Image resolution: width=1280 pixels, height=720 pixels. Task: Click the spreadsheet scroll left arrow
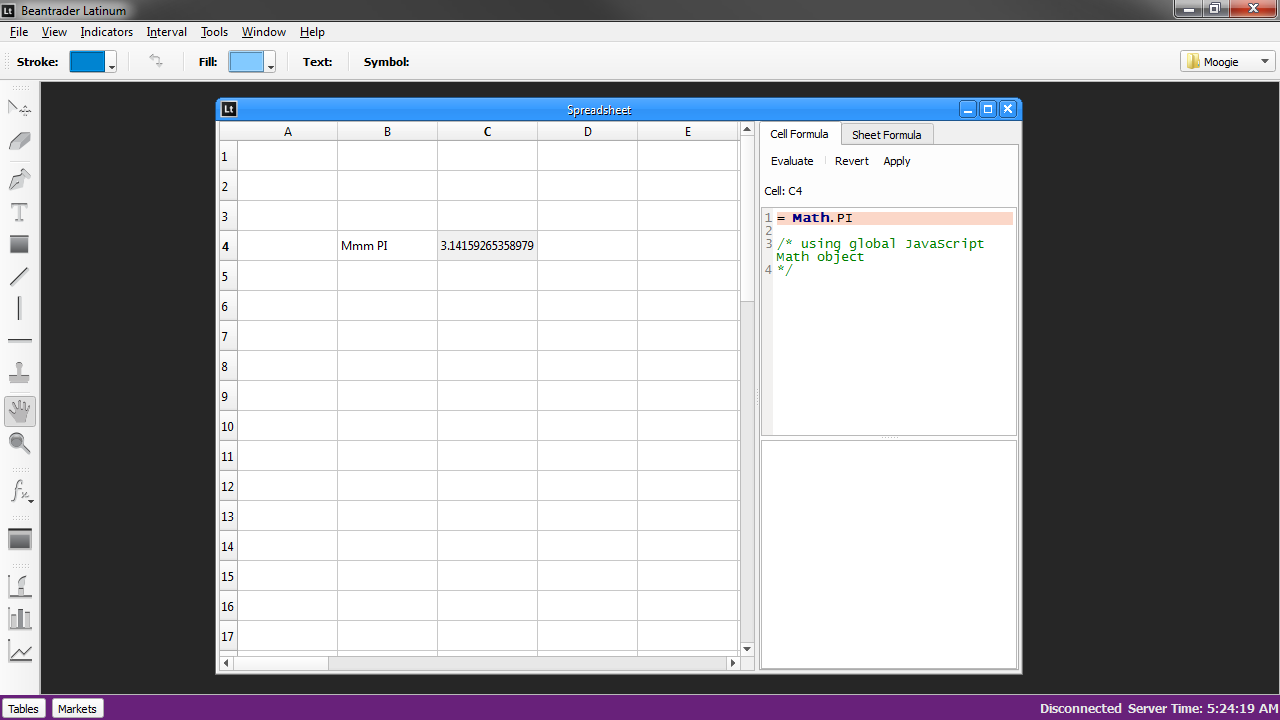(x=226, y=663)
